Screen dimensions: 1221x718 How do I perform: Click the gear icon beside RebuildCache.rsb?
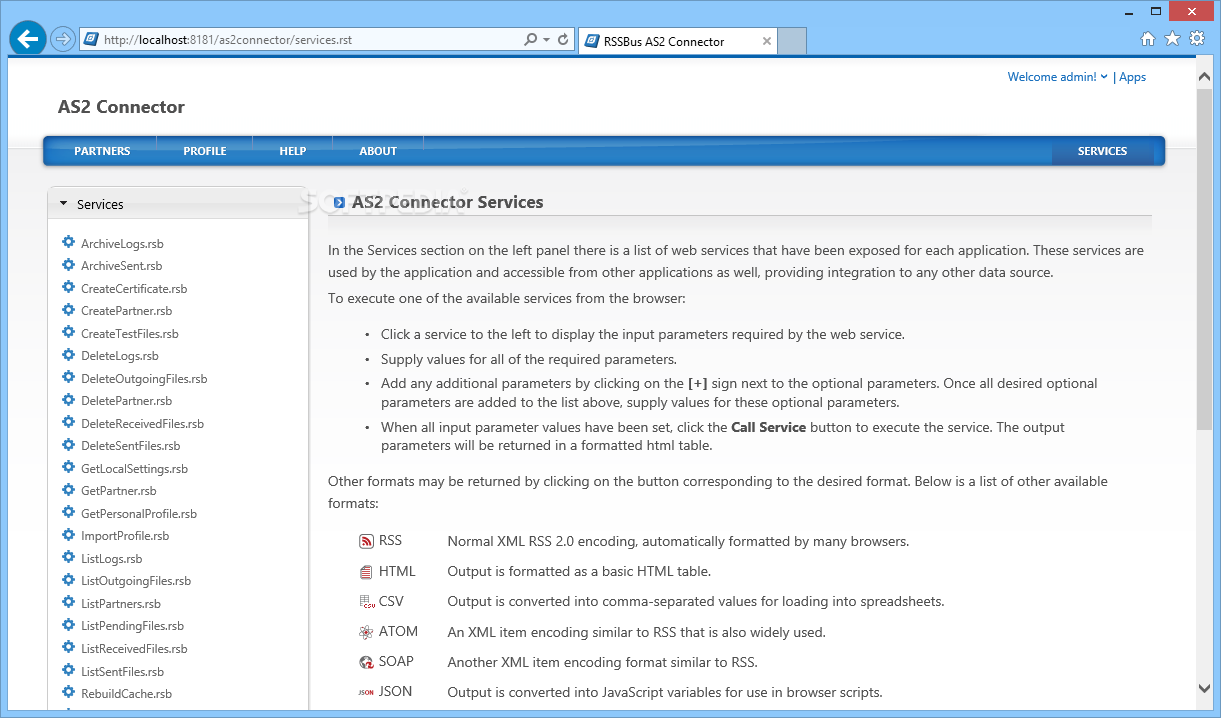[68, 693]
